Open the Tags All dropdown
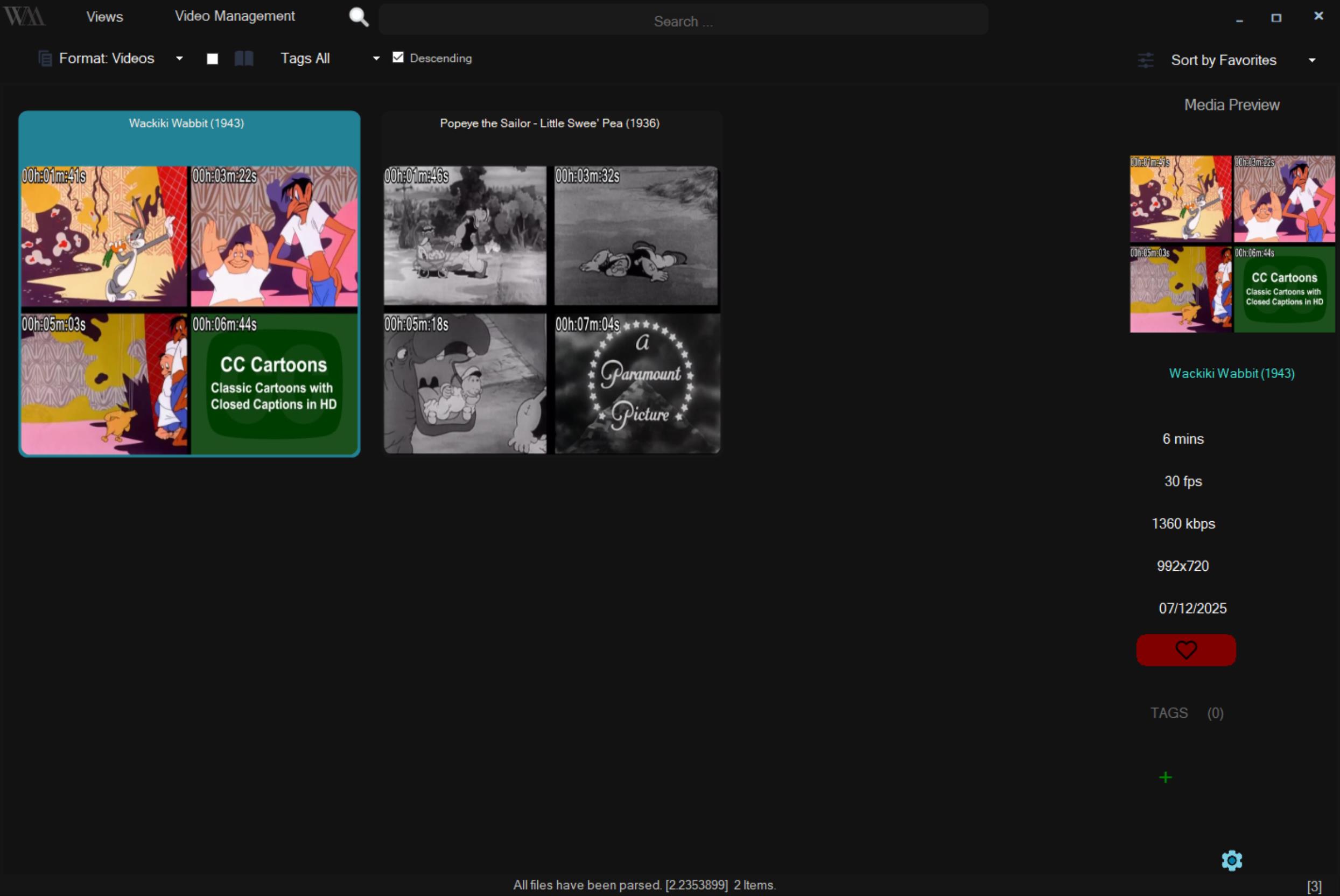Viewport: 1340px width, 896px height. [x=376, y=58]
